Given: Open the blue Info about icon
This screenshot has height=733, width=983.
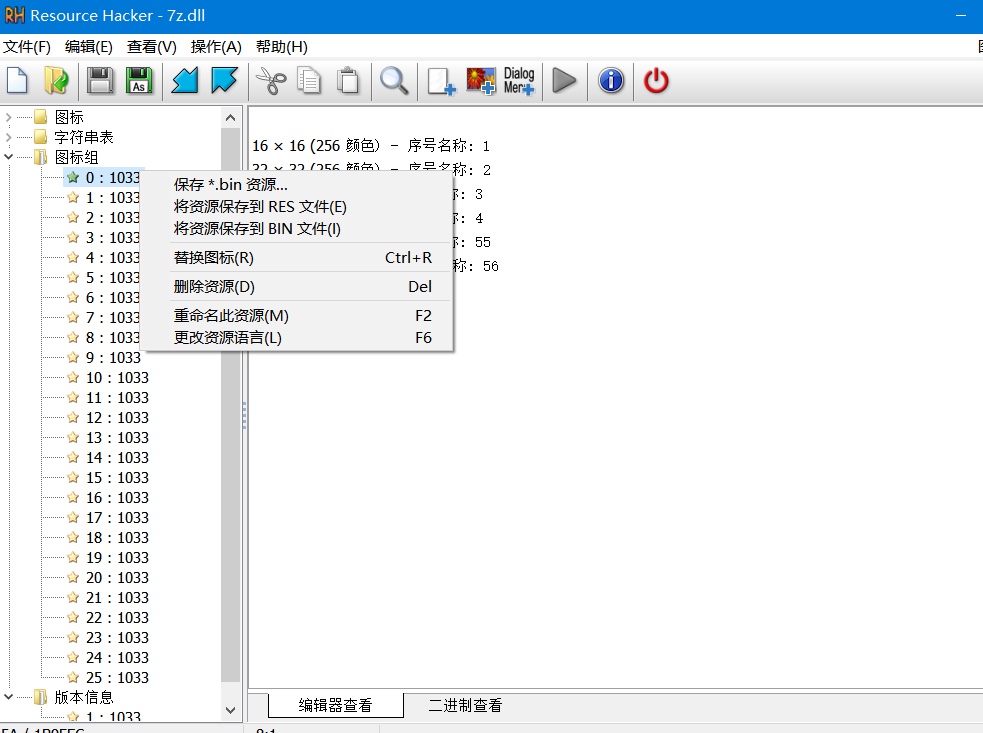Looking at the screenshot, I should coord(610,81).
